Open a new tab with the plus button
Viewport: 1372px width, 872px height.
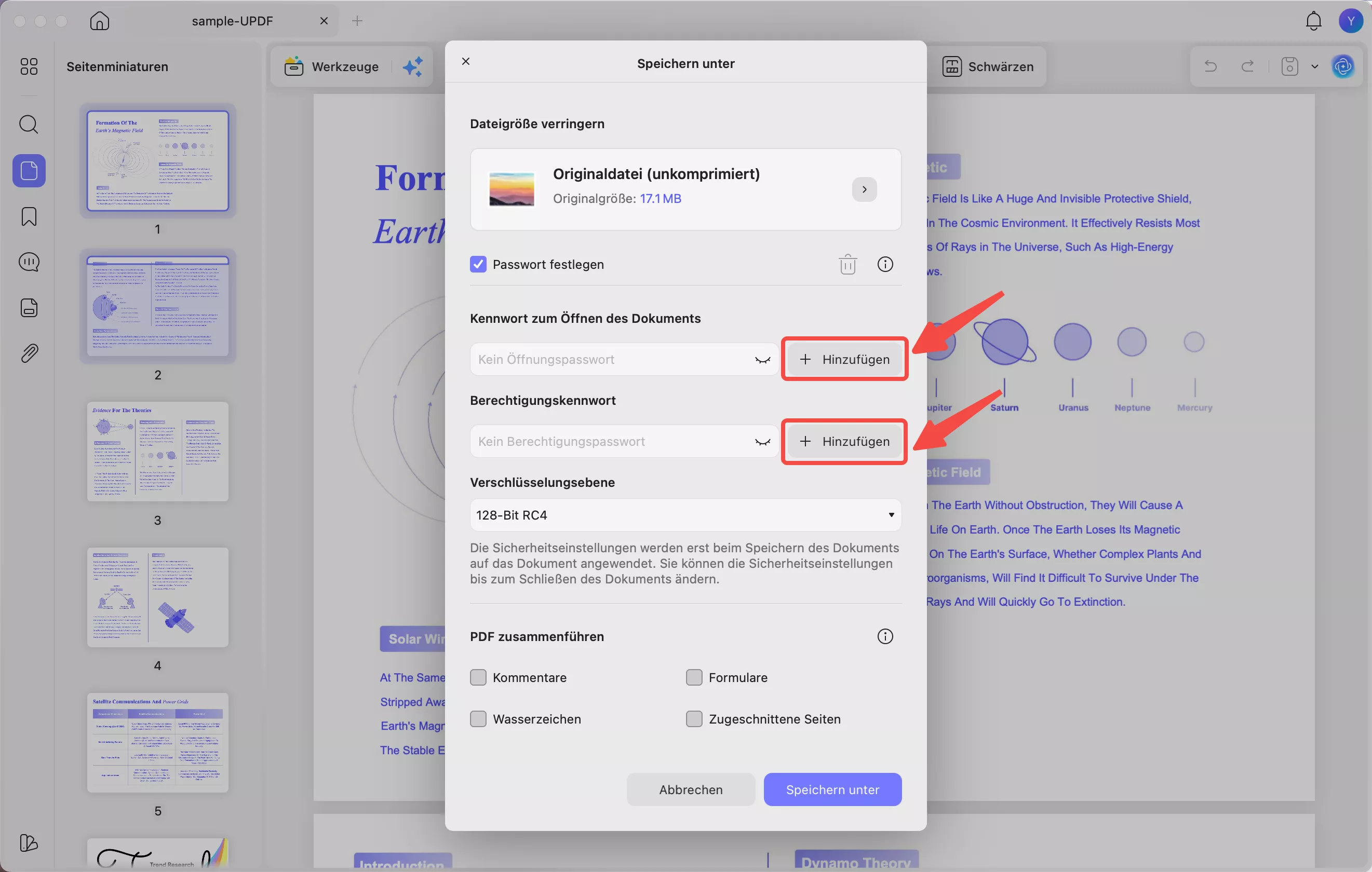pyautogui.click(x=357, y=21)
